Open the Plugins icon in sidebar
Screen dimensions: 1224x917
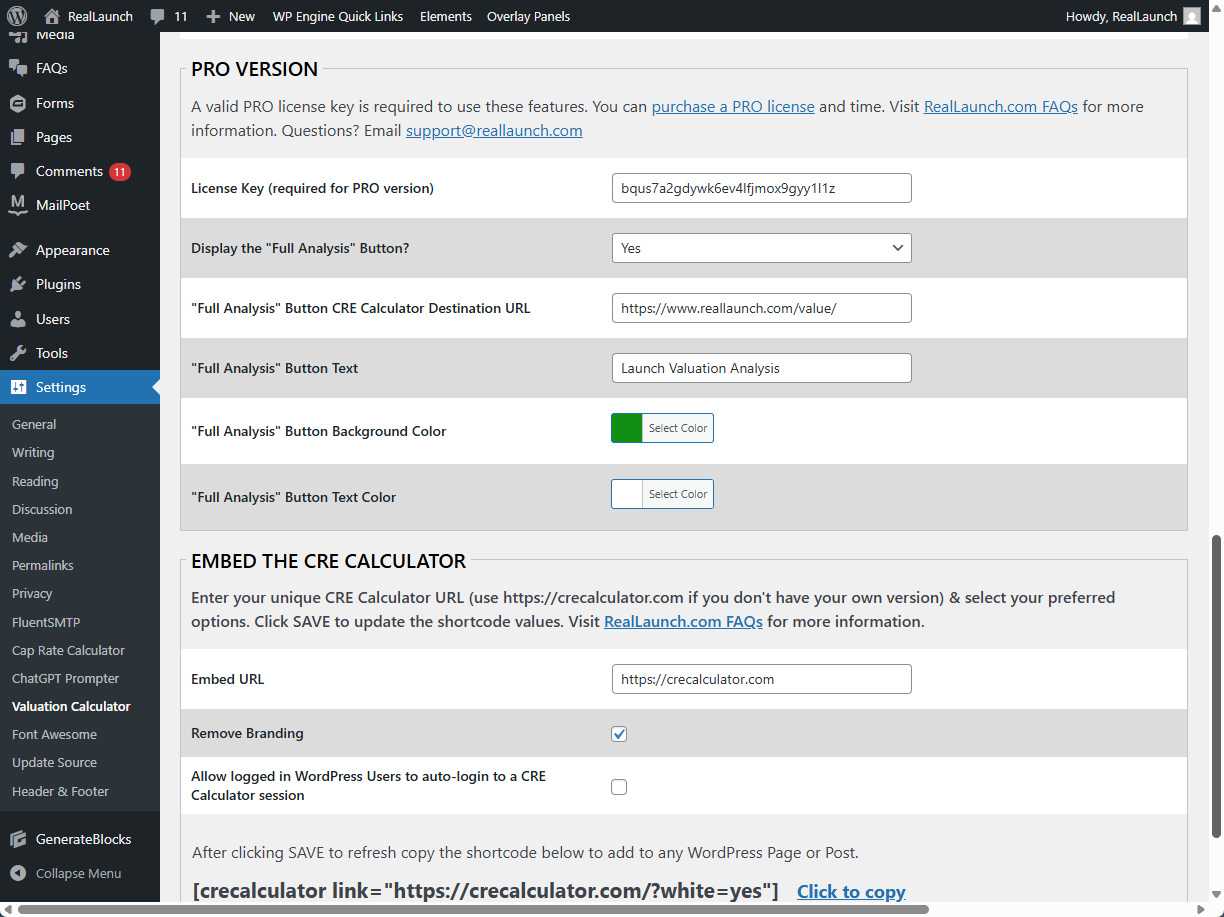(18, 285)
